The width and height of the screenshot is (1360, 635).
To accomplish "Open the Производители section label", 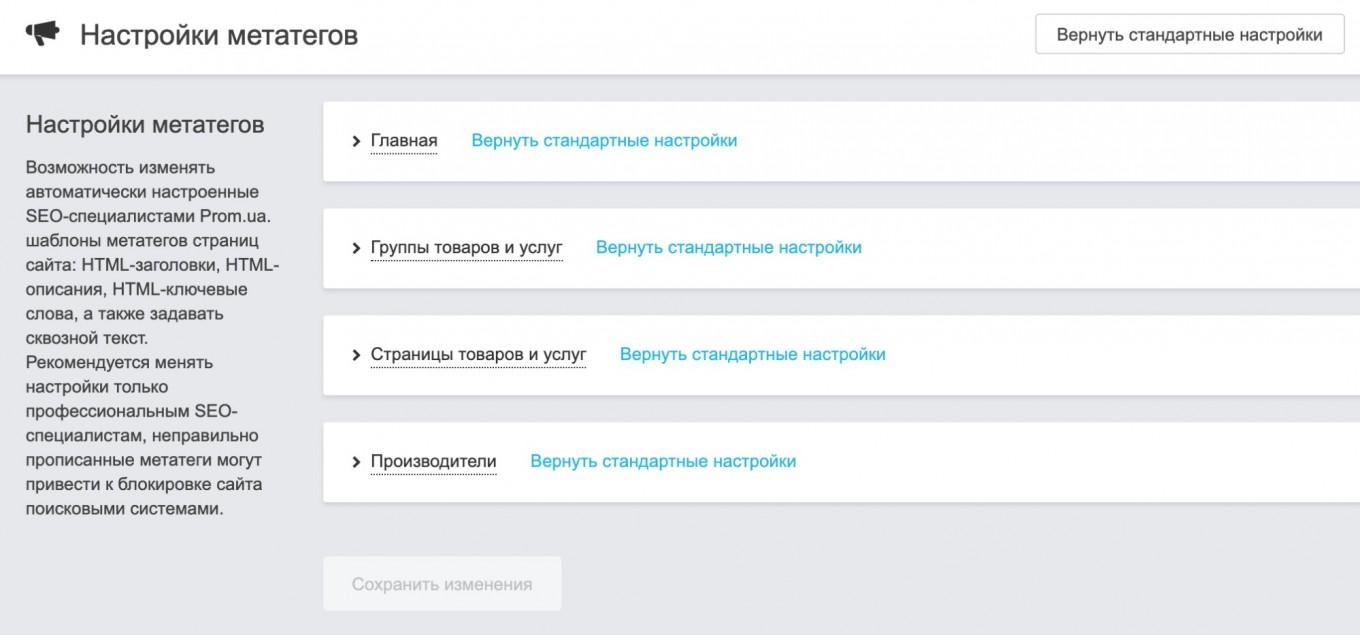I will (433, 462).
